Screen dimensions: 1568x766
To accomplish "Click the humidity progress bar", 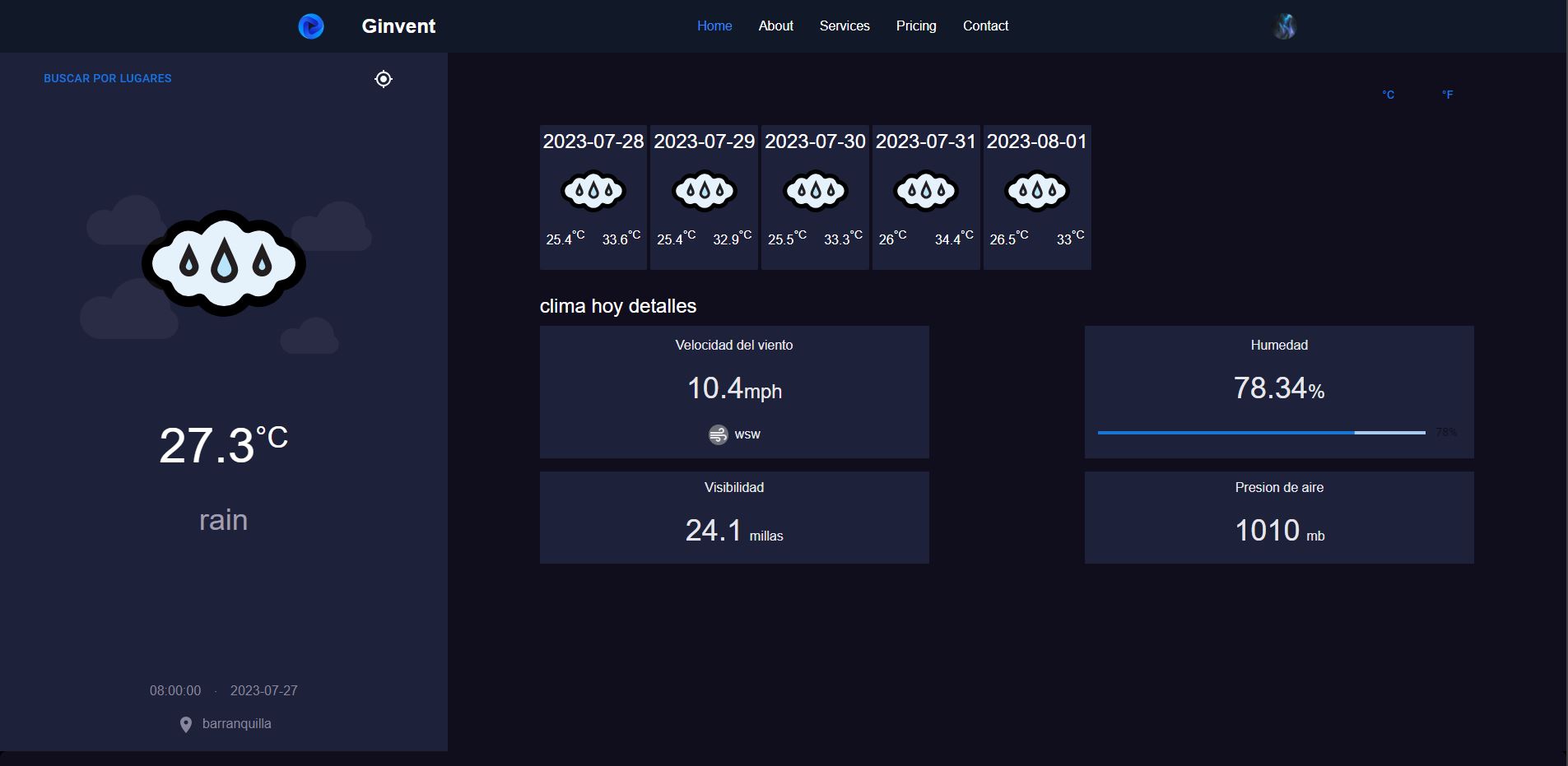I will [x=1261, y=432].
